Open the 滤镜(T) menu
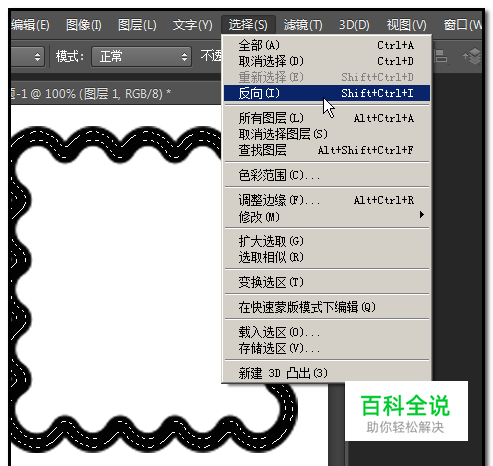The image size is (493, 466). tap(303, 25)
